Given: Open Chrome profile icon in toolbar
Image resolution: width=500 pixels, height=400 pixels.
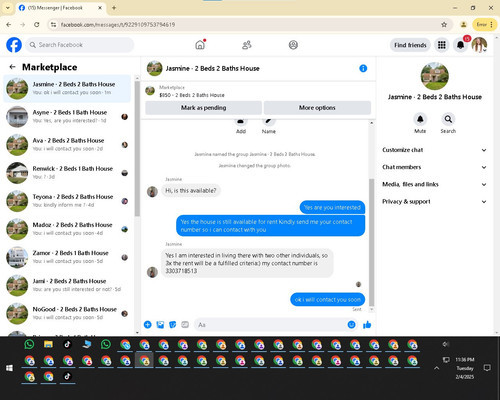Looking at the screenshot, I should 463,24.
